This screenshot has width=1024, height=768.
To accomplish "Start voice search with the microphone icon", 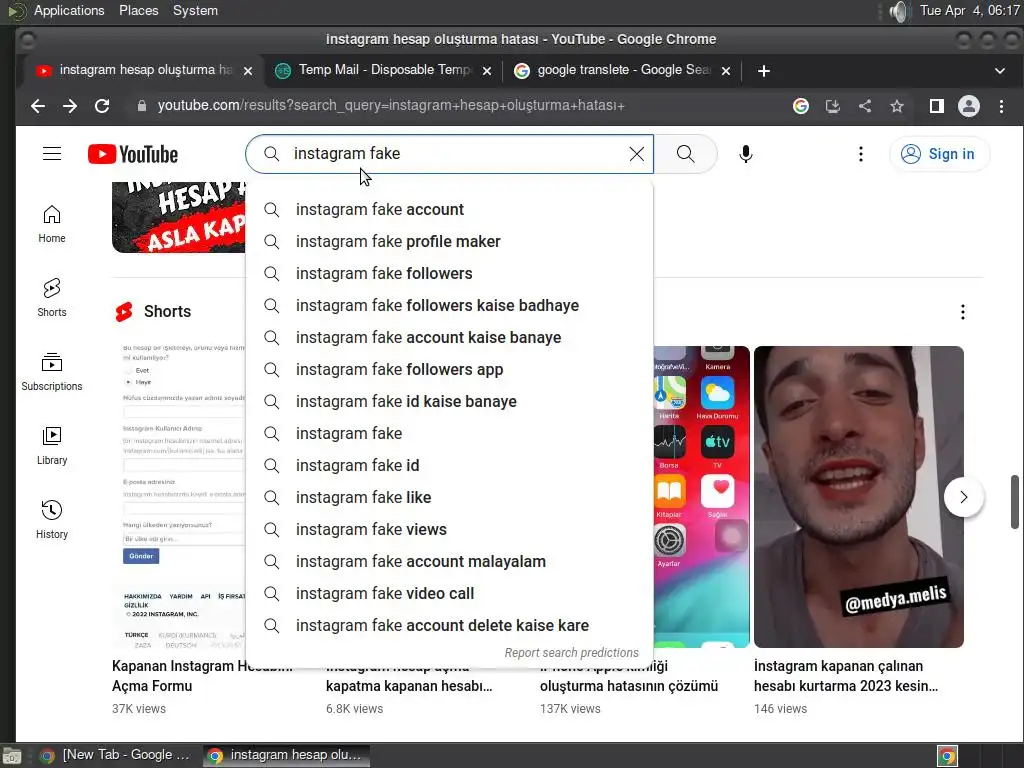I will [x=746, y=154].
